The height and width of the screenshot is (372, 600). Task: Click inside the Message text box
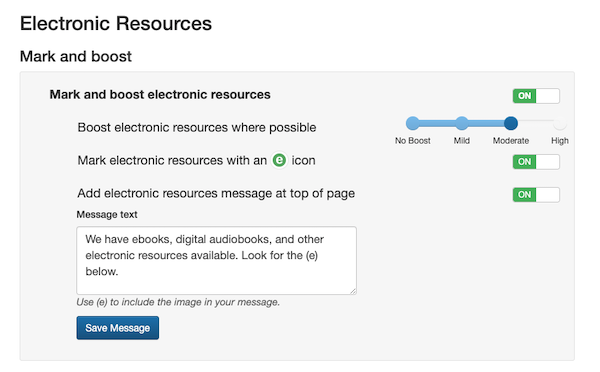217,260
